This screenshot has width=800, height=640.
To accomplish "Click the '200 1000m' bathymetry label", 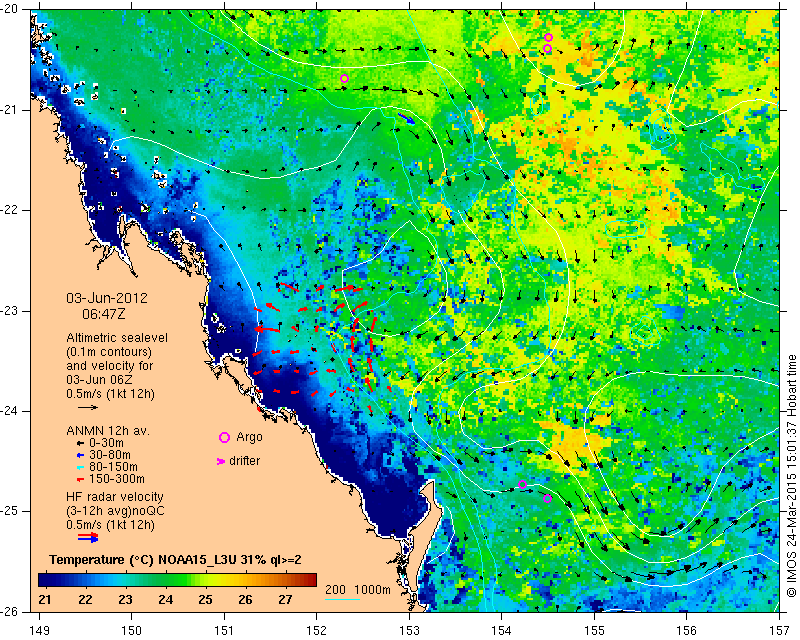I will 358,590.
